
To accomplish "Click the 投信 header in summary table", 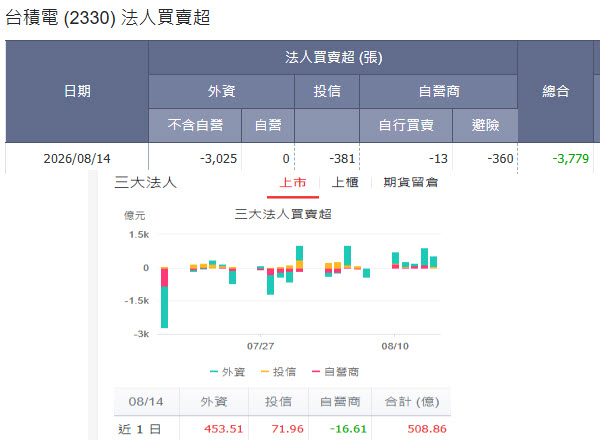I will click(x=278, y=401).
